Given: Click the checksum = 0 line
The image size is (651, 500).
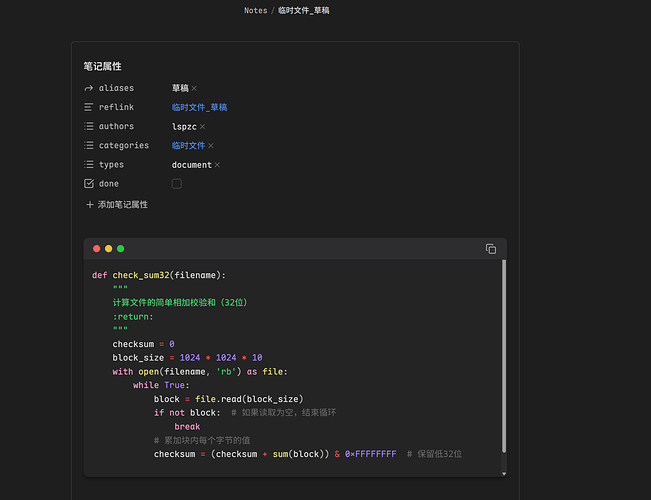Looking at the screenshot, I should [x=143, y=344].
